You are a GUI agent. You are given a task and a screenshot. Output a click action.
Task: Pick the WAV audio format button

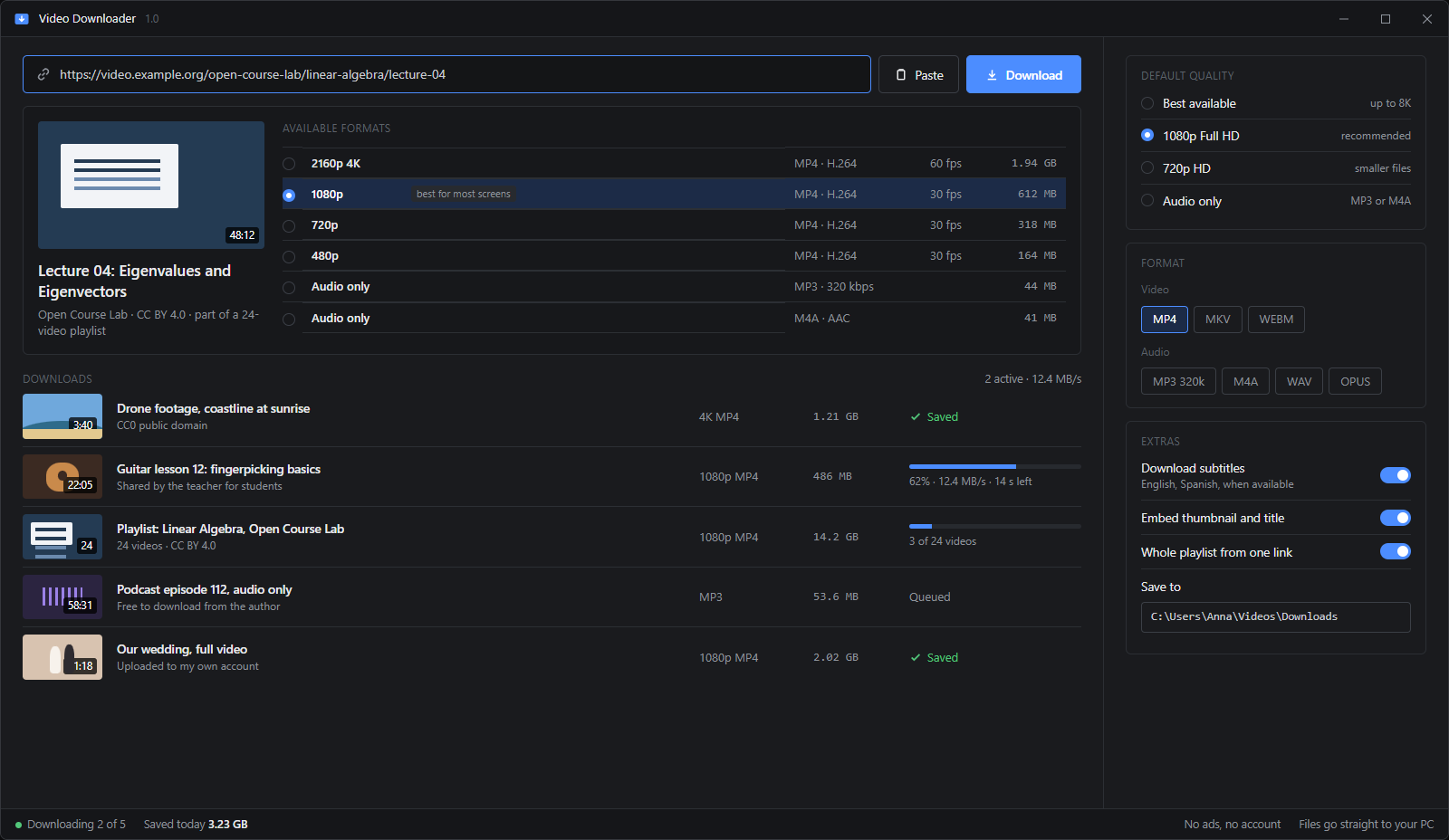click(x=1300, y=382)
